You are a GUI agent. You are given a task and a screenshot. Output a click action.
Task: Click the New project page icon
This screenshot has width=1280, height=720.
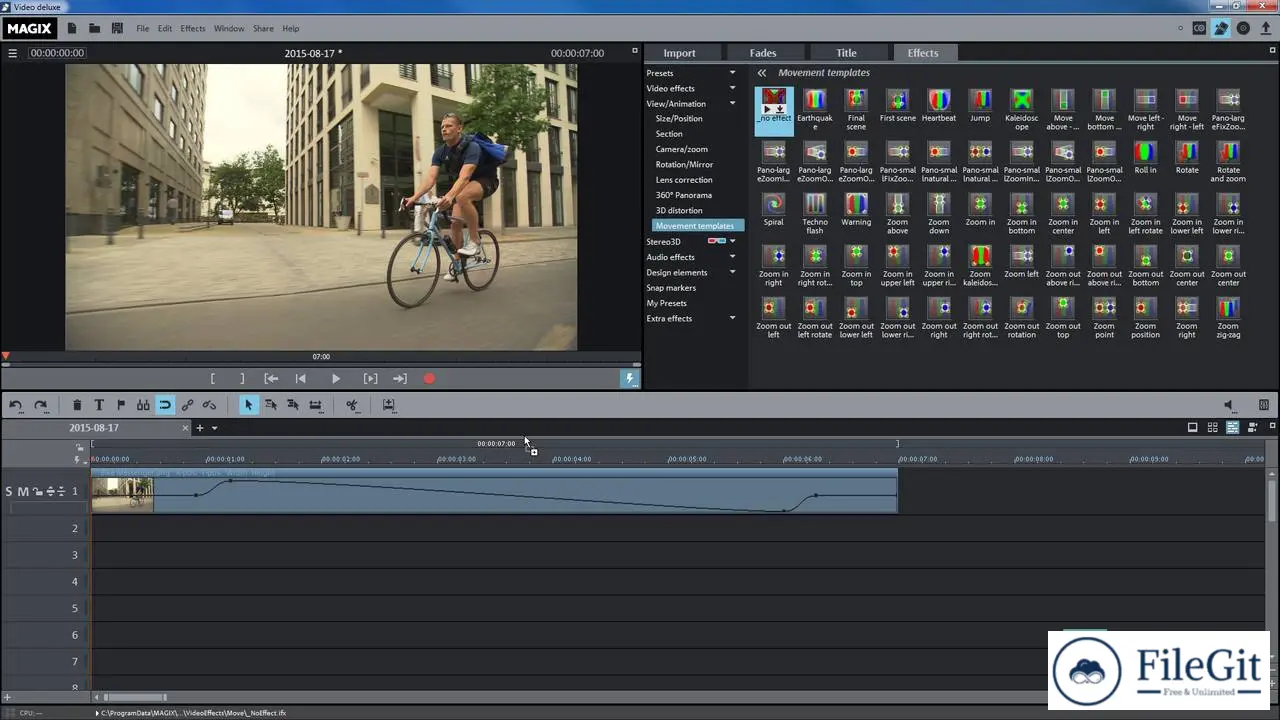72,28
